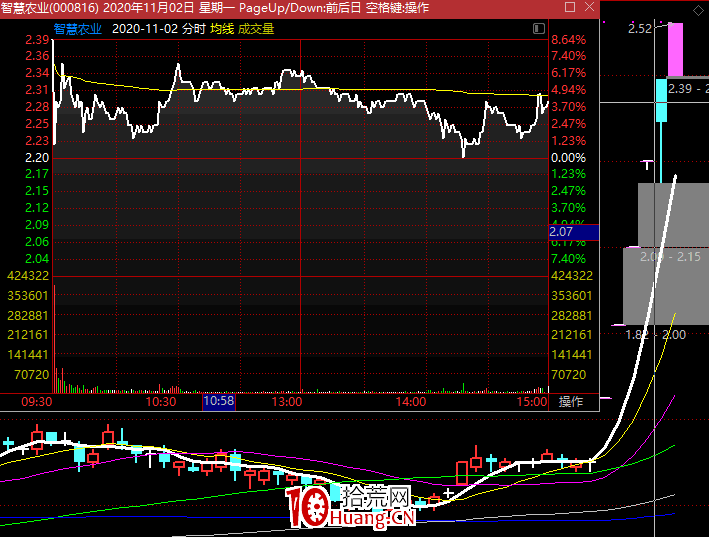Click the 424322 left volume axis label

(28, 276)
